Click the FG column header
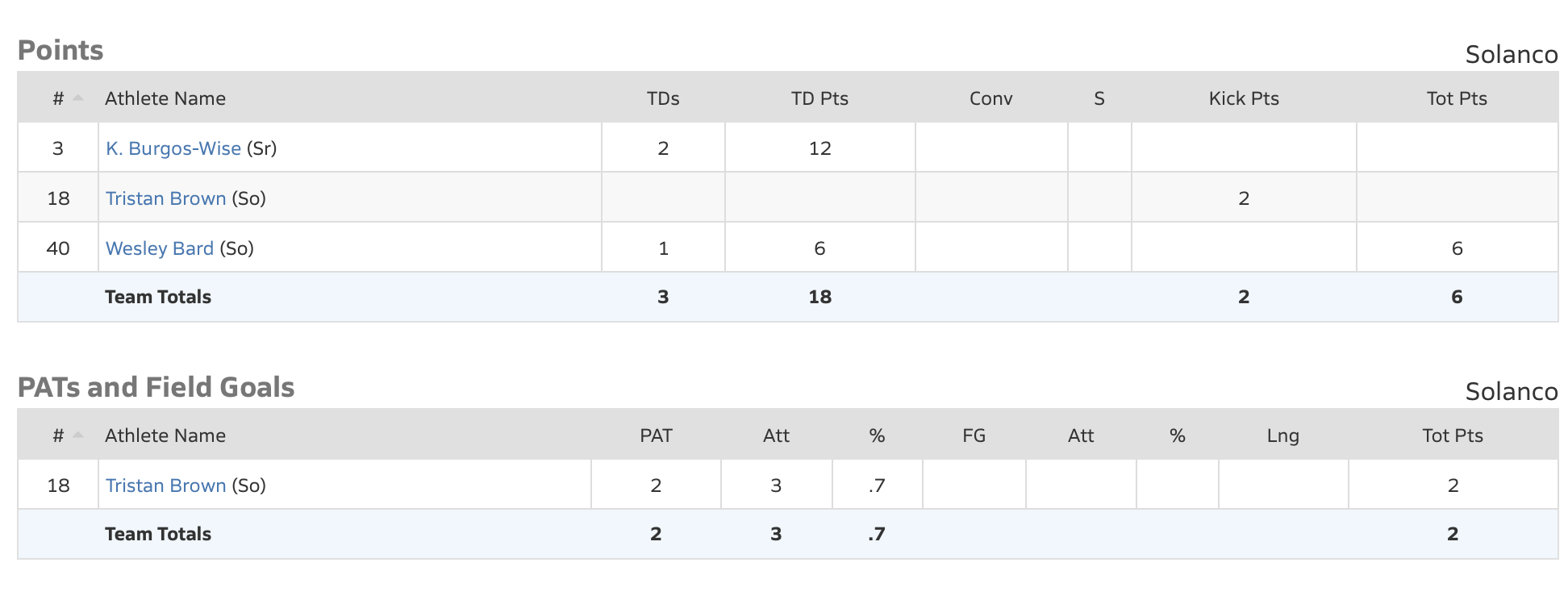The height and width of the screenshot is (600, 1568). coord(974,435)
